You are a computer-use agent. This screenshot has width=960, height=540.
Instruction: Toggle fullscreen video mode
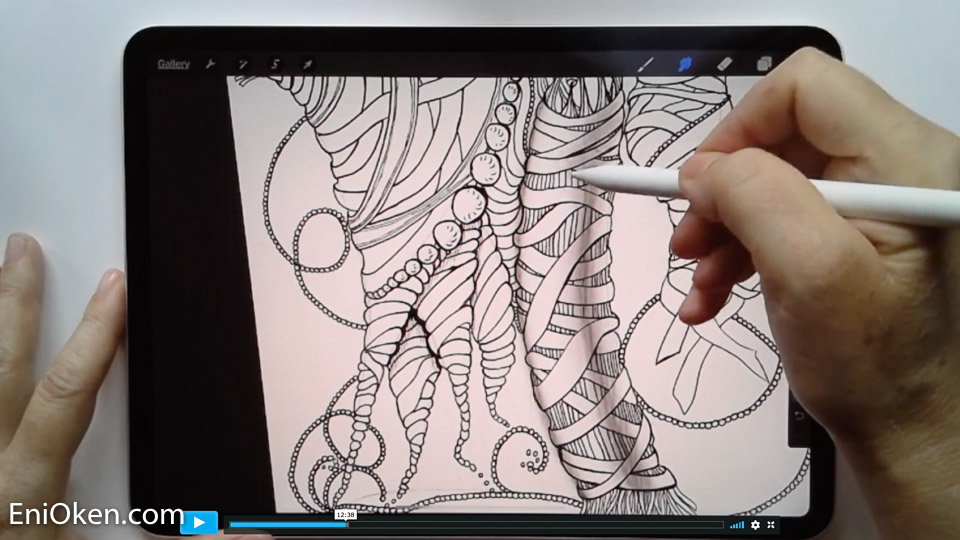pyautogui.click(x=771, y=525)
